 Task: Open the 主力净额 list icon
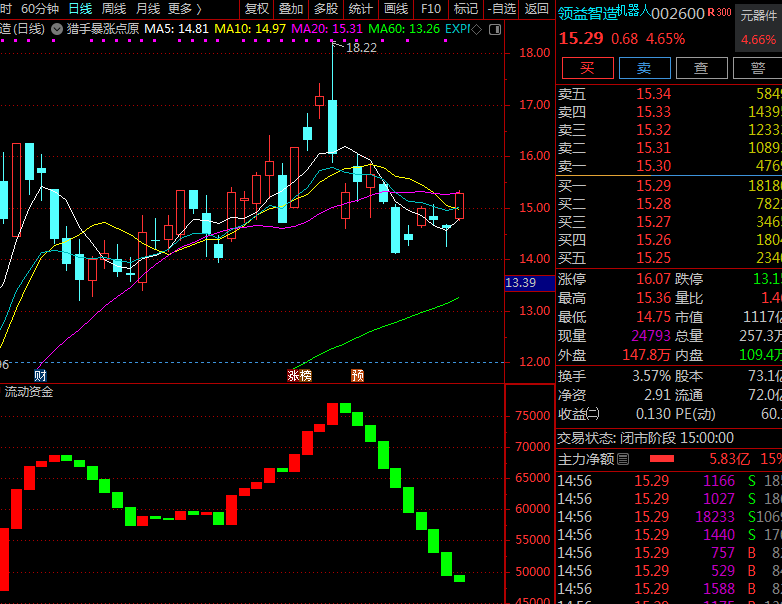(x=623, y=459)
